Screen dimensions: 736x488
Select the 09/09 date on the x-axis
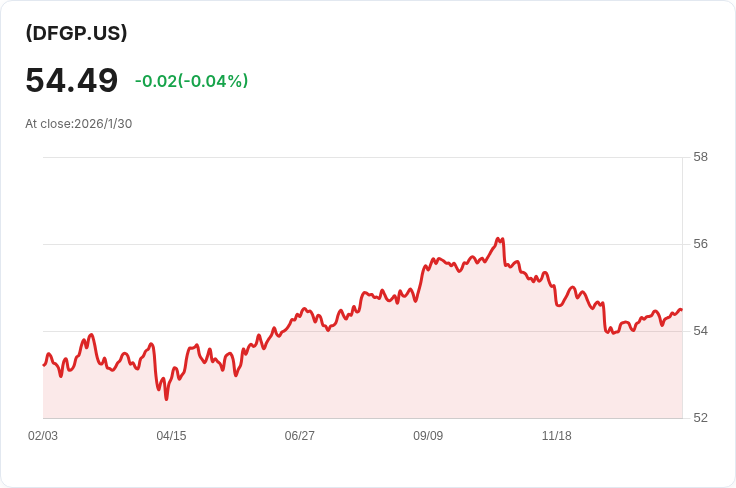click(428, 436)
